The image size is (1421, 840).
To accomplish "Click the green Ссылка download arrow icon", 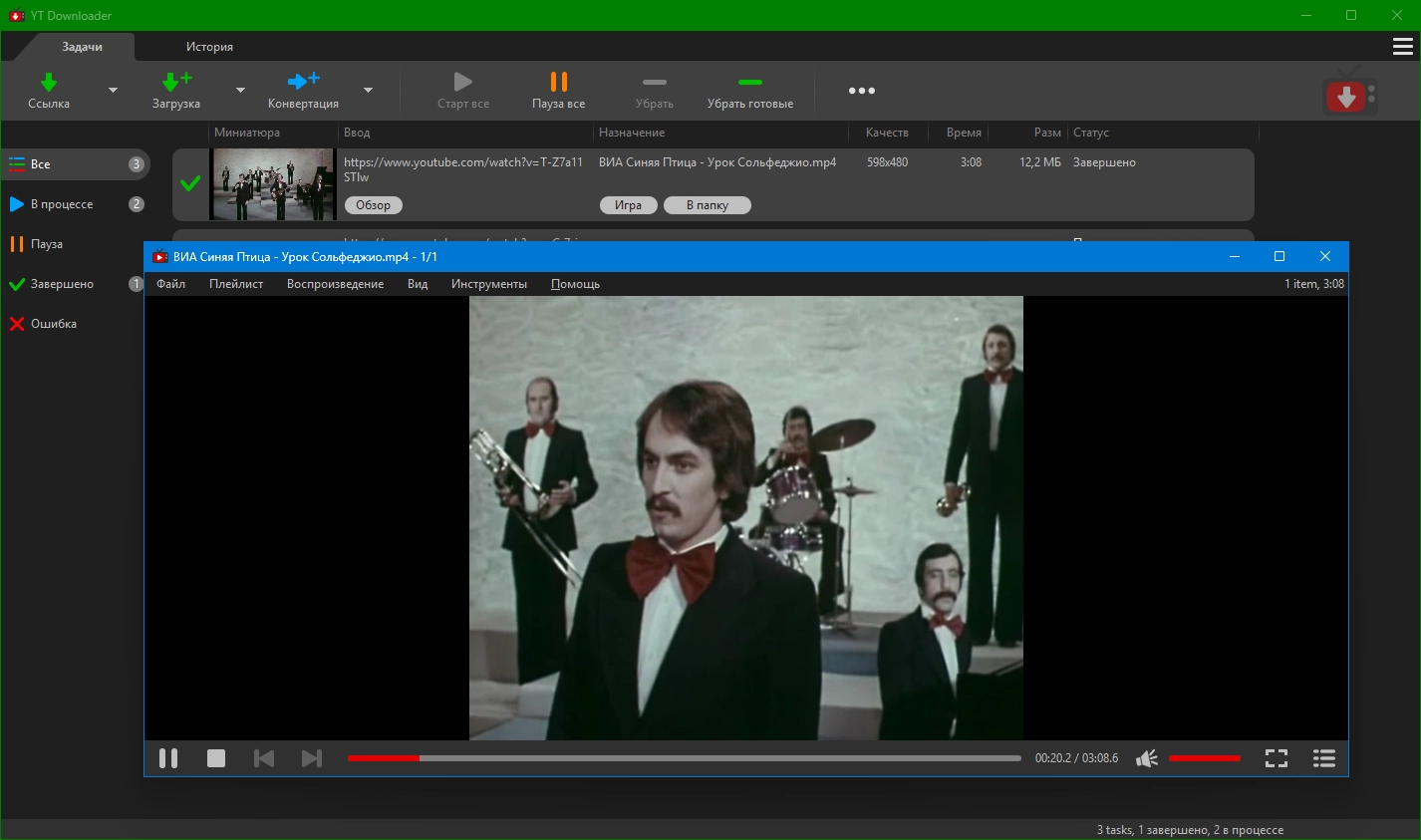I will pos(48,83).
